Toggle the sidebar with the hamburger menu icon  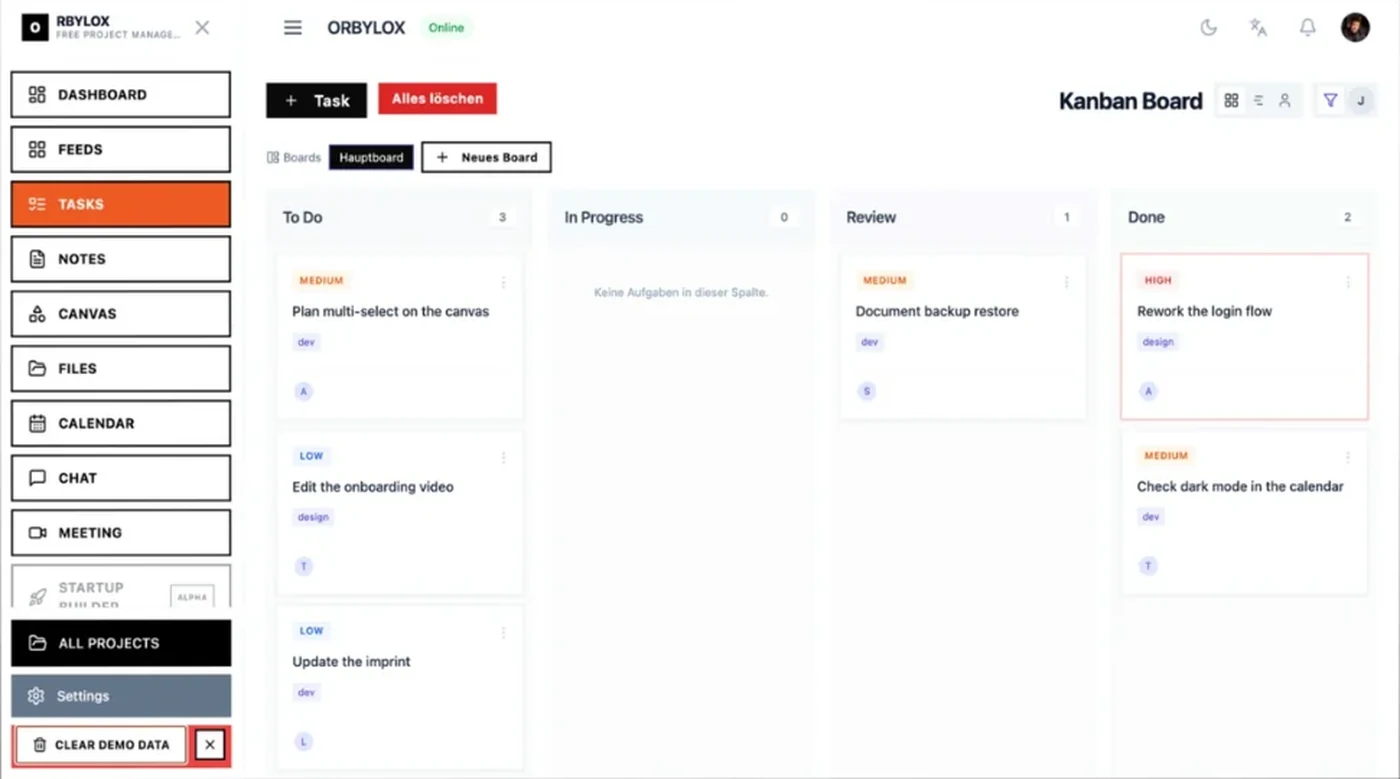292,28
